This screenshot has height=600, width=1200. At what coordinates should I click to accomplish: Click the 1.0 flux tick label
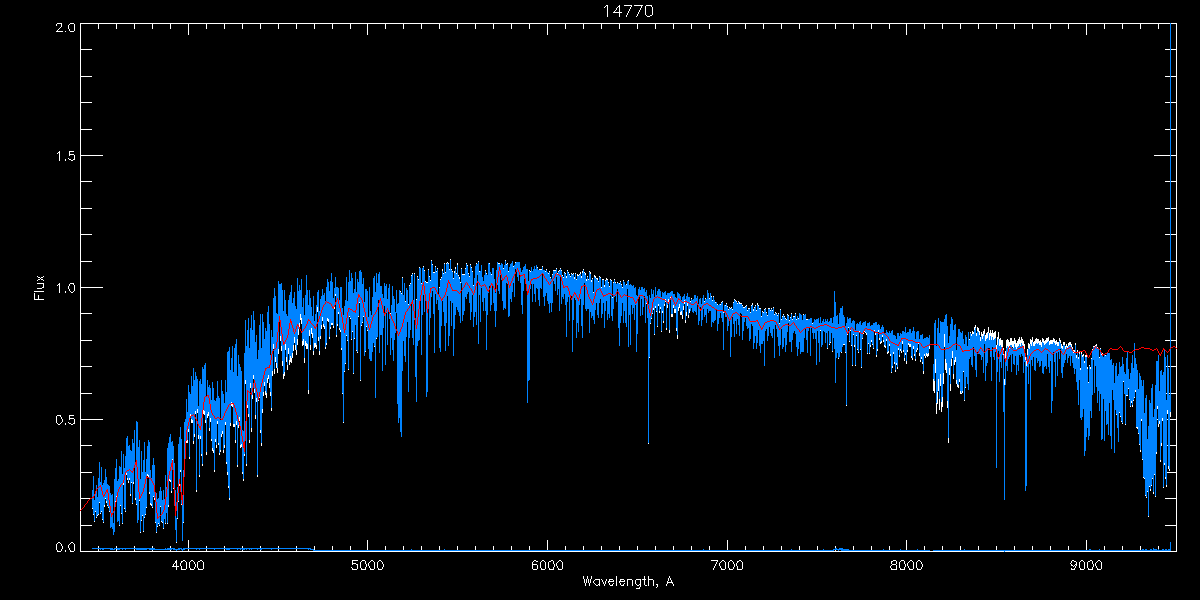pyautogui.click(x=65, y=288)
